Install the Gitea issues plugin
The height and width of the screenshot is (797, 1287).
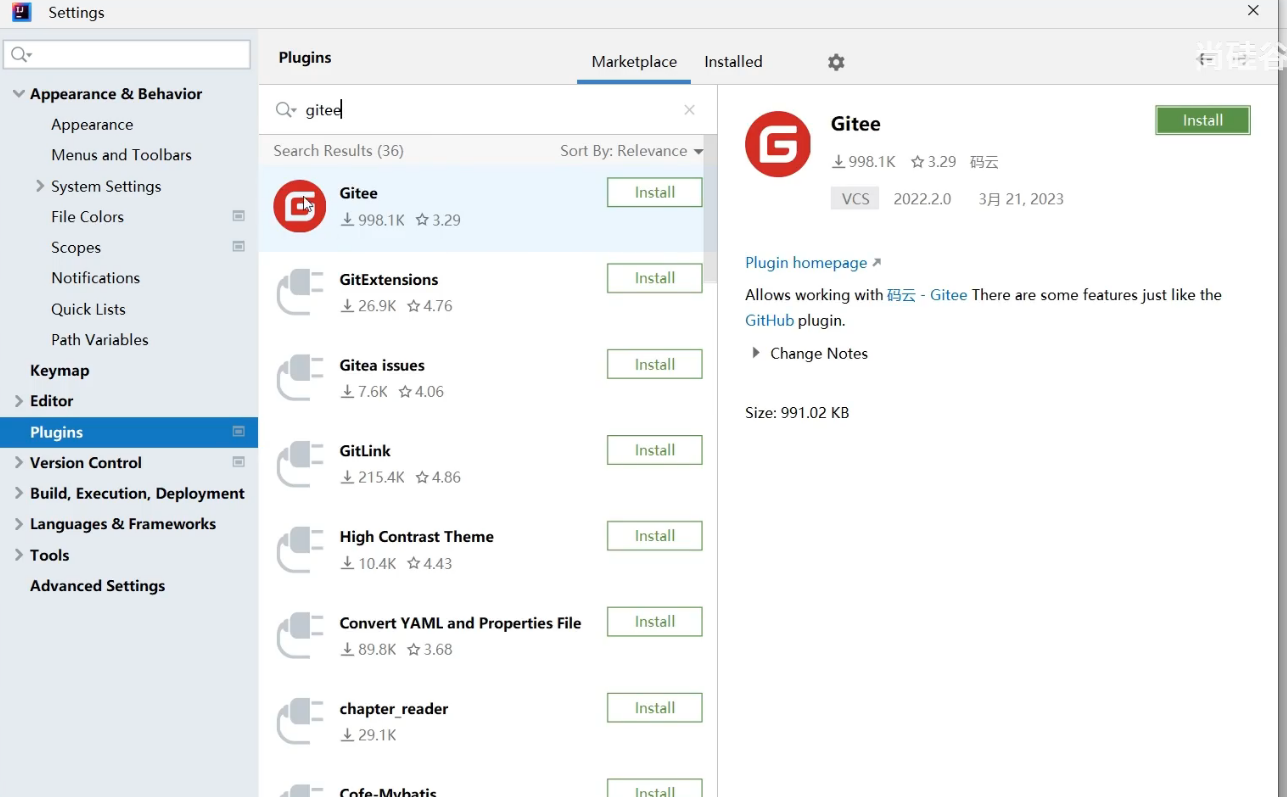654,364
